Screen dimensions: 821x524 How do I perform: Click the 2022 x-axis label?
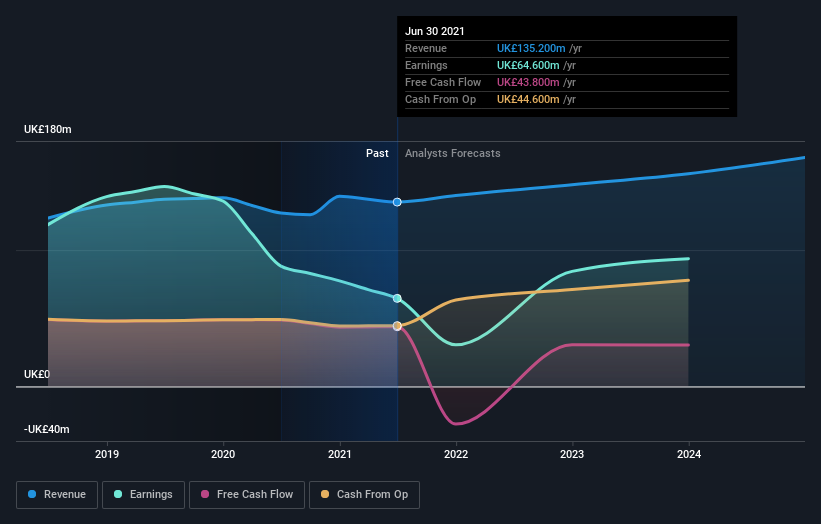(456, 454)
